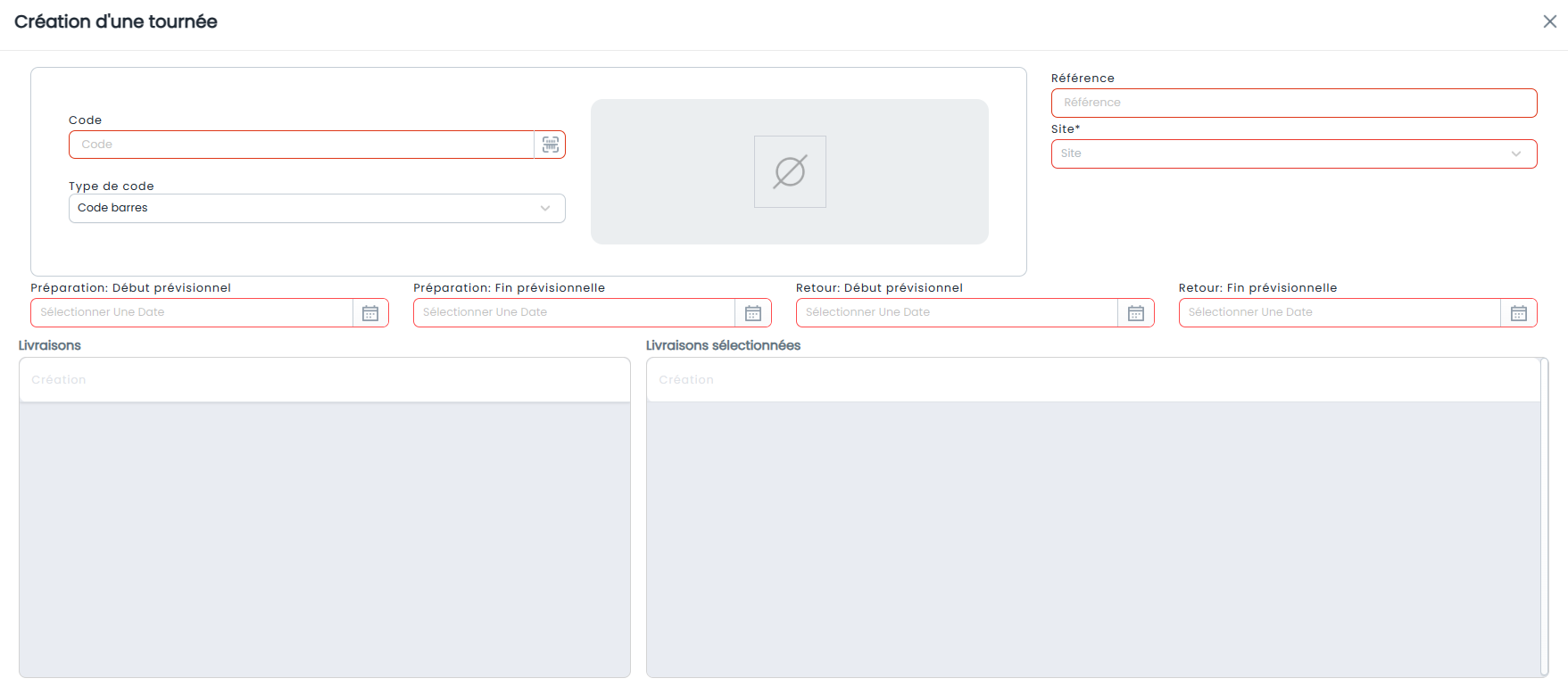
Task: Open calendar for Préparation: Début prévisionnel
Action: click(x=370, y=313)
